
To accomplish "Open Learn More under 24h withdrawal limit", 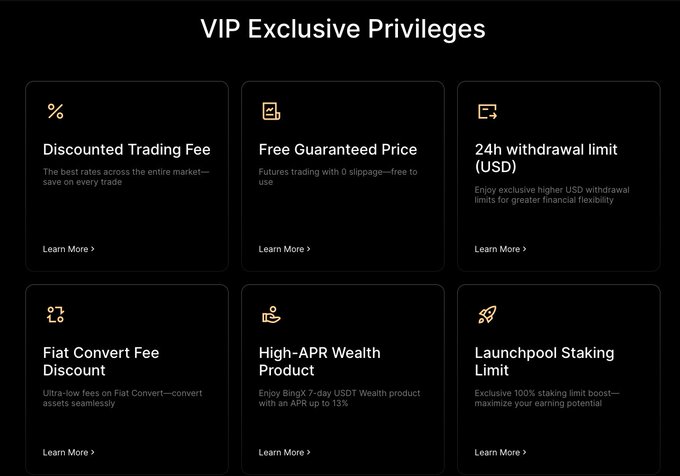I will pyautogui.click(x=500, y=249).
